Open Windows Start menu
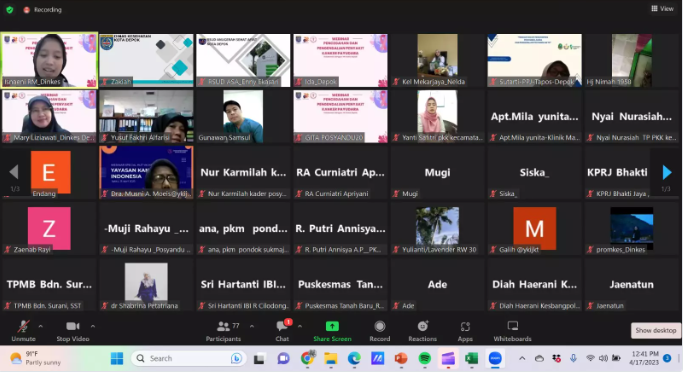This screenshot has height=372, width=684. coord(117,358)
